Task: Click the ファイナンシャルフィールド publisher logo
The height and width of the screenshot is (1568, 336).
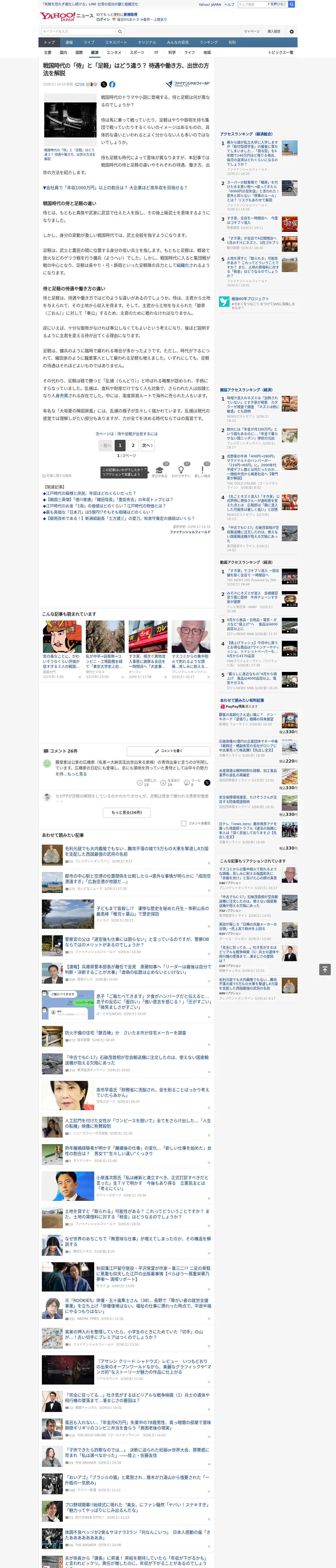Action: click(188, 84)
